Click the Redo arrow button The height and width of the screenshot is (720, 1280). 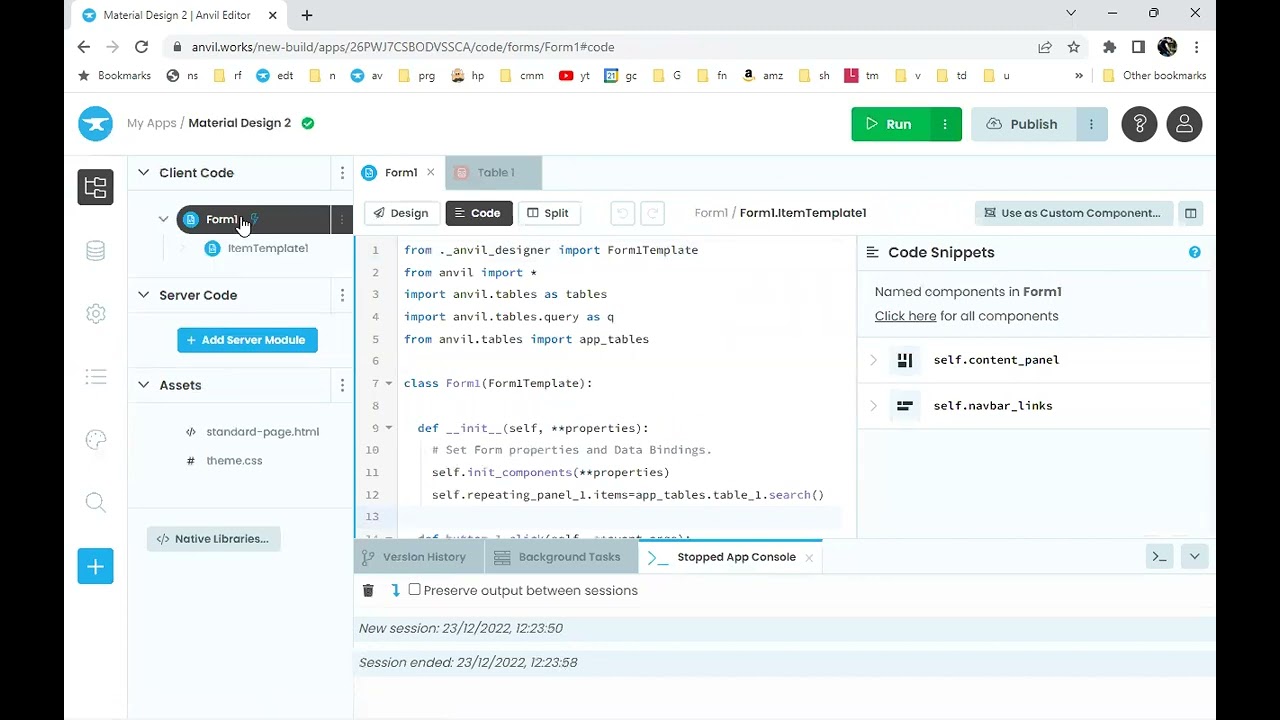tap(652, 213)
